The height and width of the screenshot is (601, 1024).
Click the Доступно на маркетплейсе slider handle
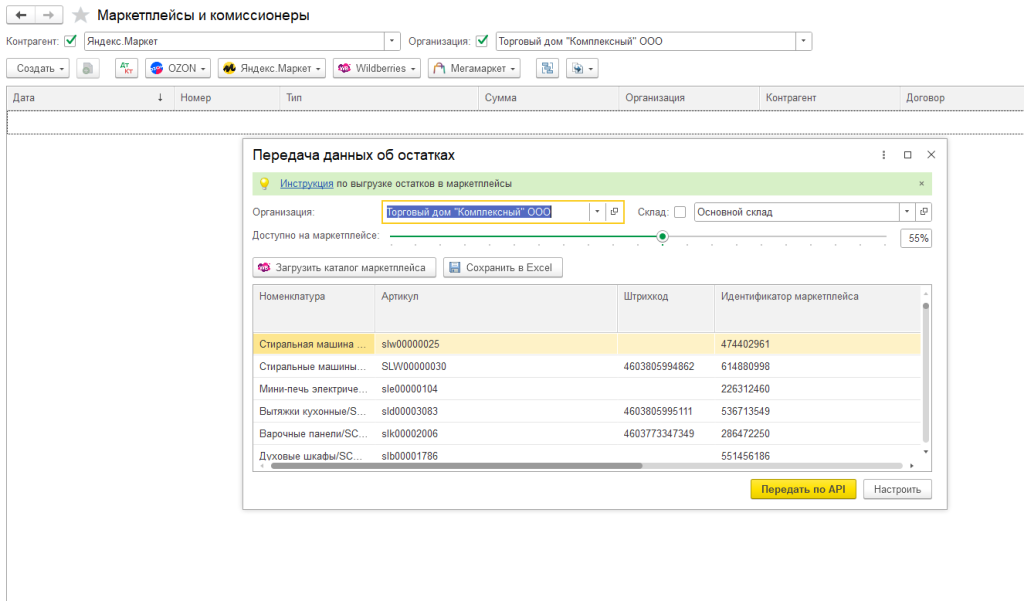click(x=662, y=237)
